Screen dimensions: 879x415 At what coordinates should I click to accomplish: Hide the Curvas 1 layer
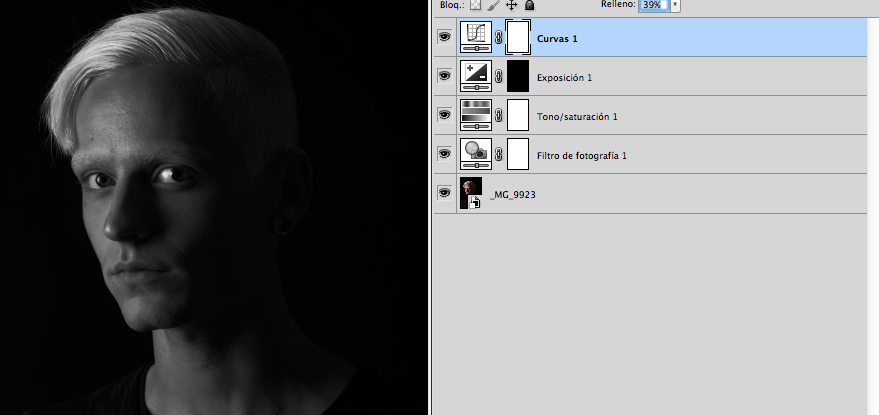pos(445,38)
